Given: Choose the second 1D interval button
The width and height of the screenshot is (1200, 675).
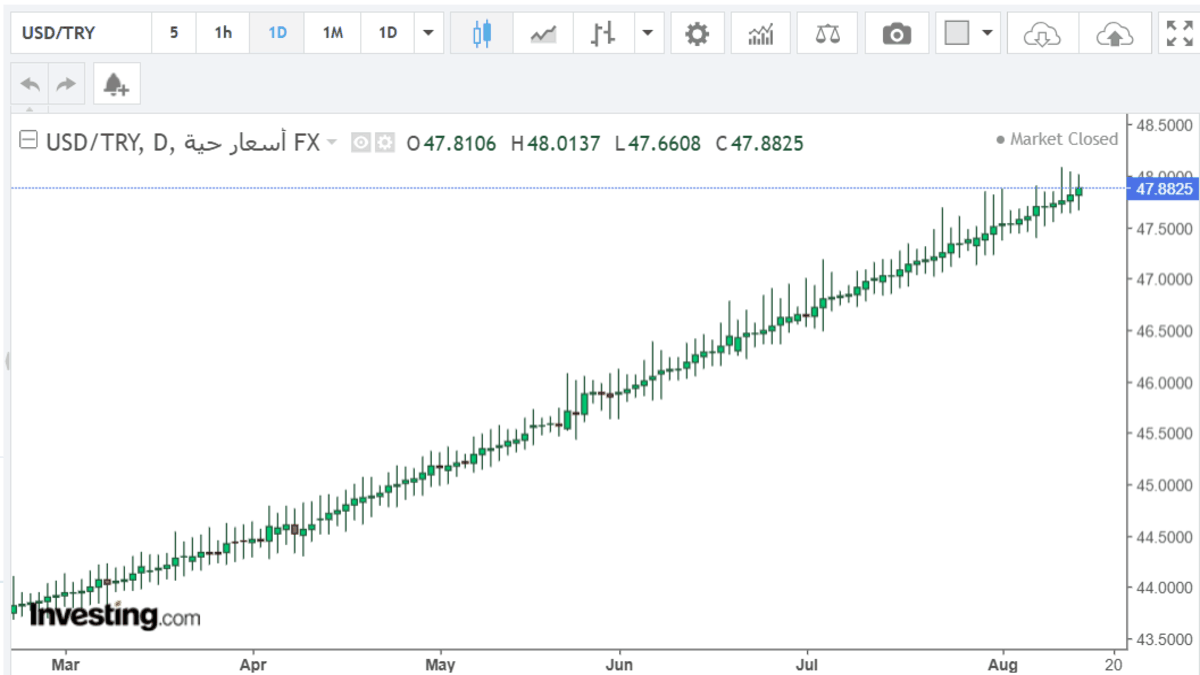Looking at the screenshot, I should [387, 33].
